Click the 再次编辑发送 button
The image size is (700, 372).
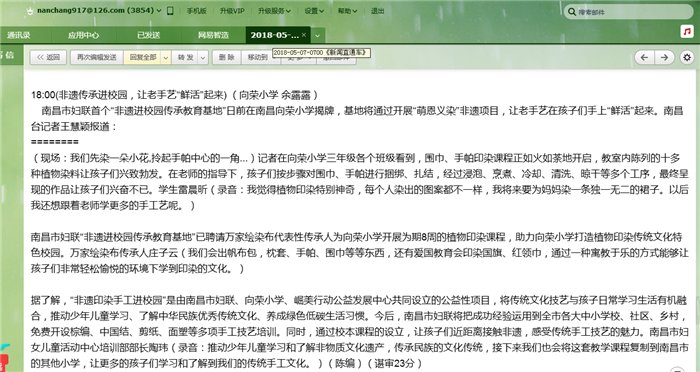96,57
